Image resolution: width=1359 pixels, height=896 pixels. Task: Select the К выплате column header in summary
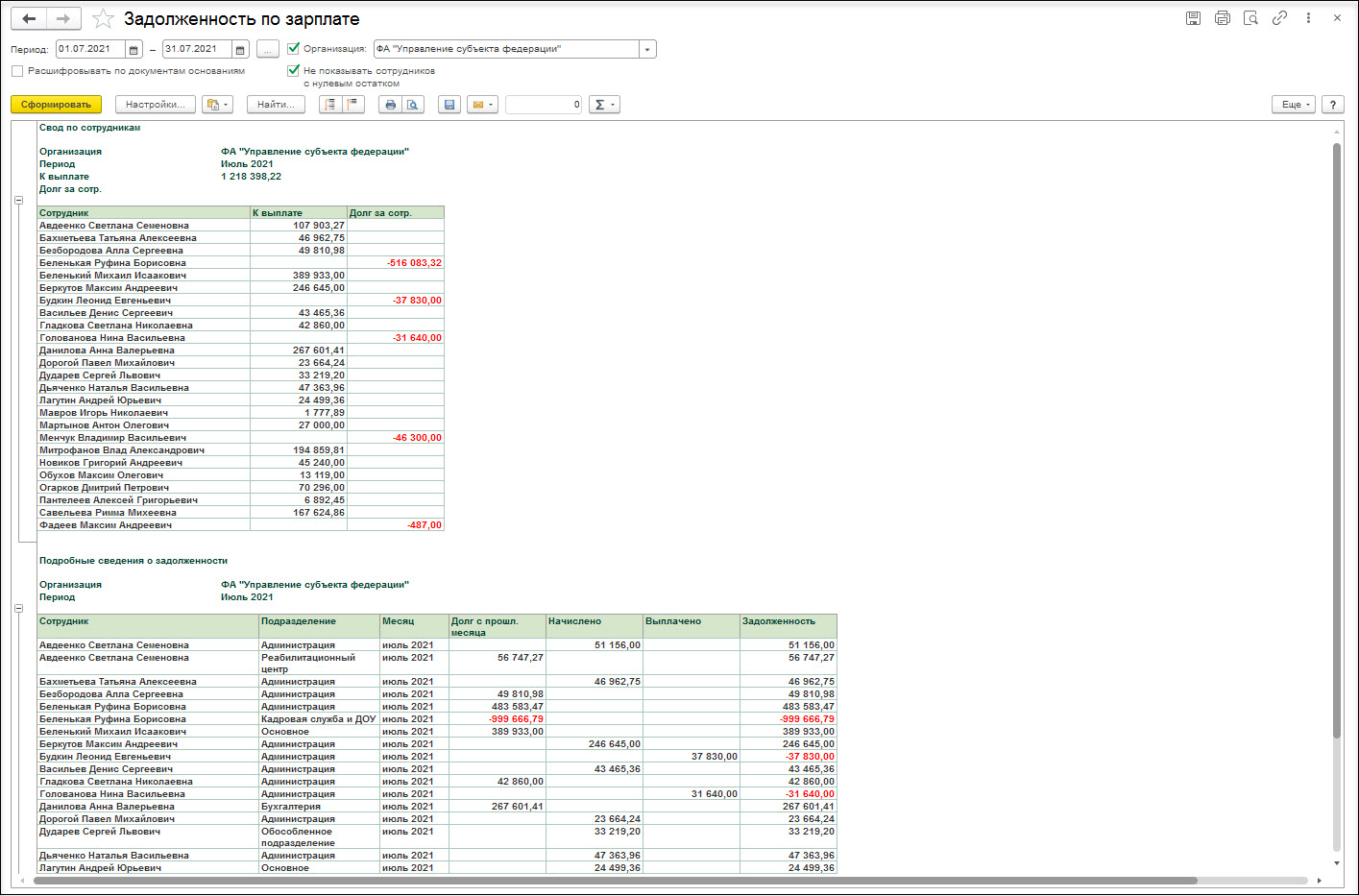coord(299,213)
